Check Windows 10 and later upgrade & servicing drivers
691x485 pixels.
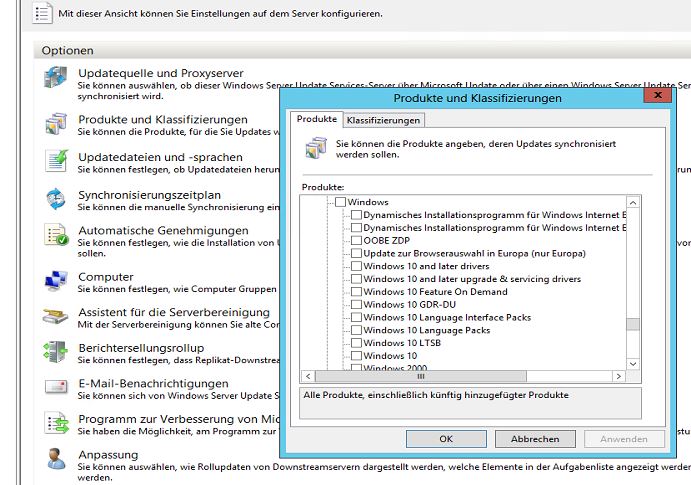(x=357, y=279)
